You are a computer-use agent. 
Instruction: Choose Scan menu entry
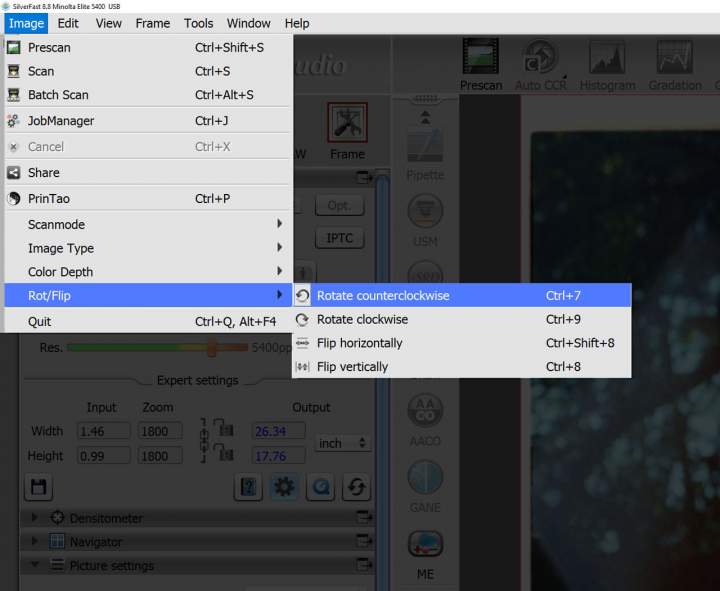click(148, 71)
